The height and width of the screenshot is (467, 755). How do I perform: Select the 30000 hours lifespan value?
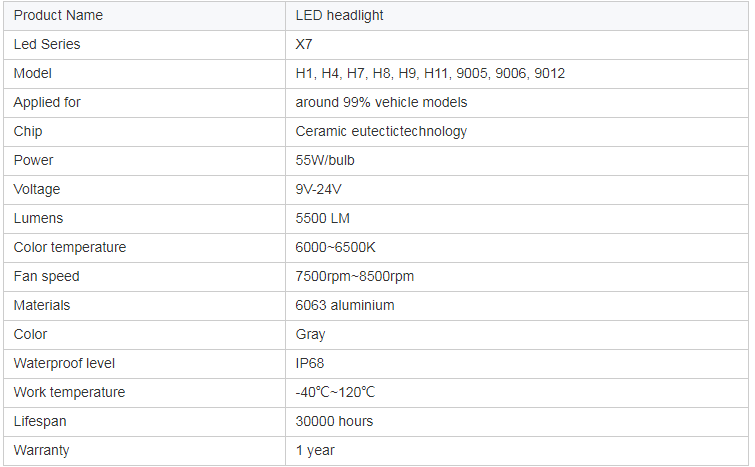334,421
